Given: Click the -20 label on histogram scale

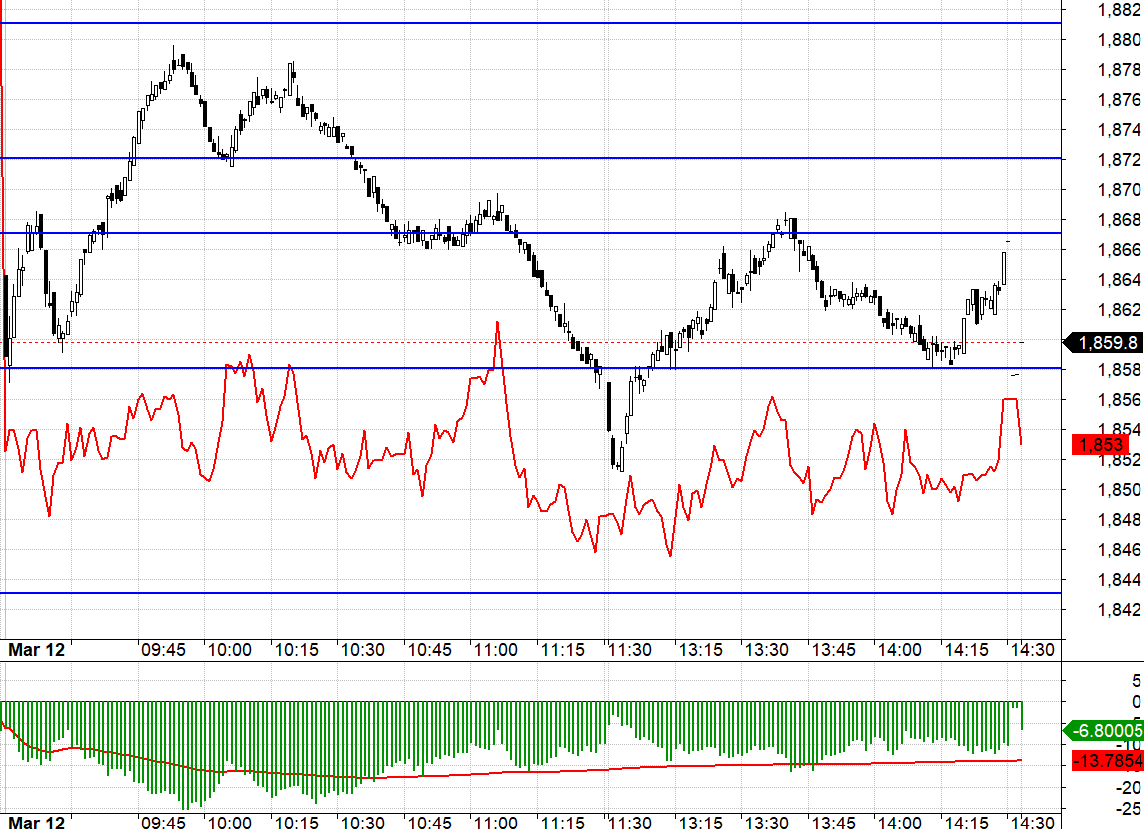Looking at the screenshot, I should pos(1130,787).
